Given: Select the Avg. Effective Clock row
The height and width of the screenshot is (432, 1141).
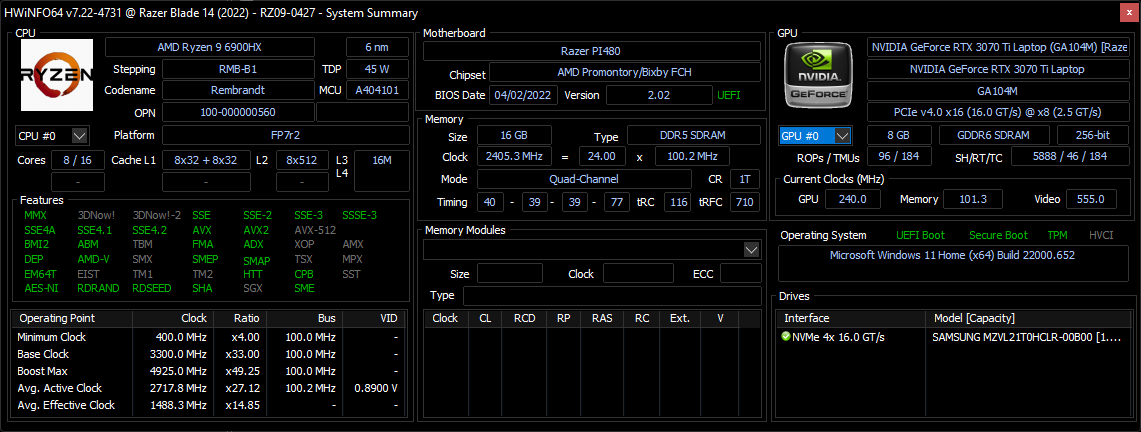Looking at the screenshot, I should pos(208,405).
